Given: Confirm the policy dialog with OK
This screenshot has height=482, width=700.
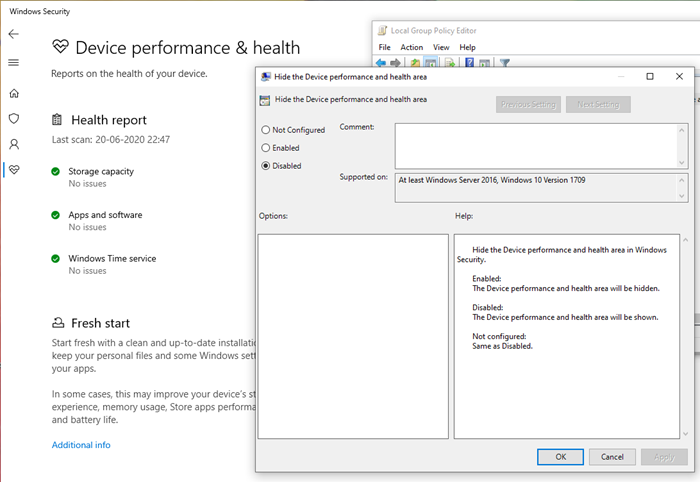Looking at the screenshot, I should (x=560, y=457).
